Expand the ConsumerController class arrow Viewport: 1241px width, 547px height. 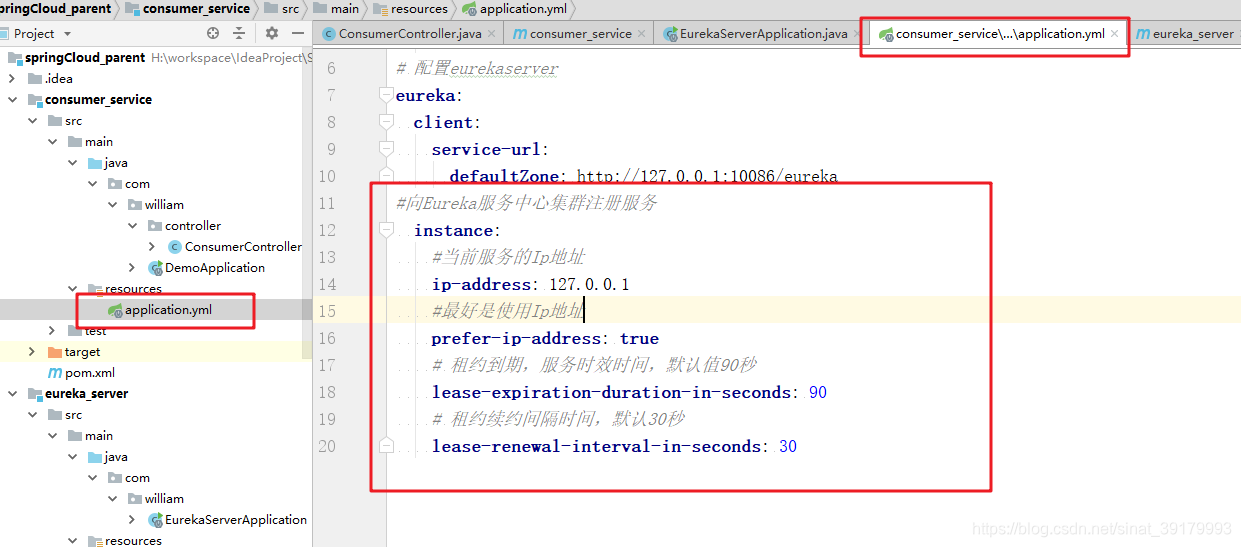[x=152, y=246]
